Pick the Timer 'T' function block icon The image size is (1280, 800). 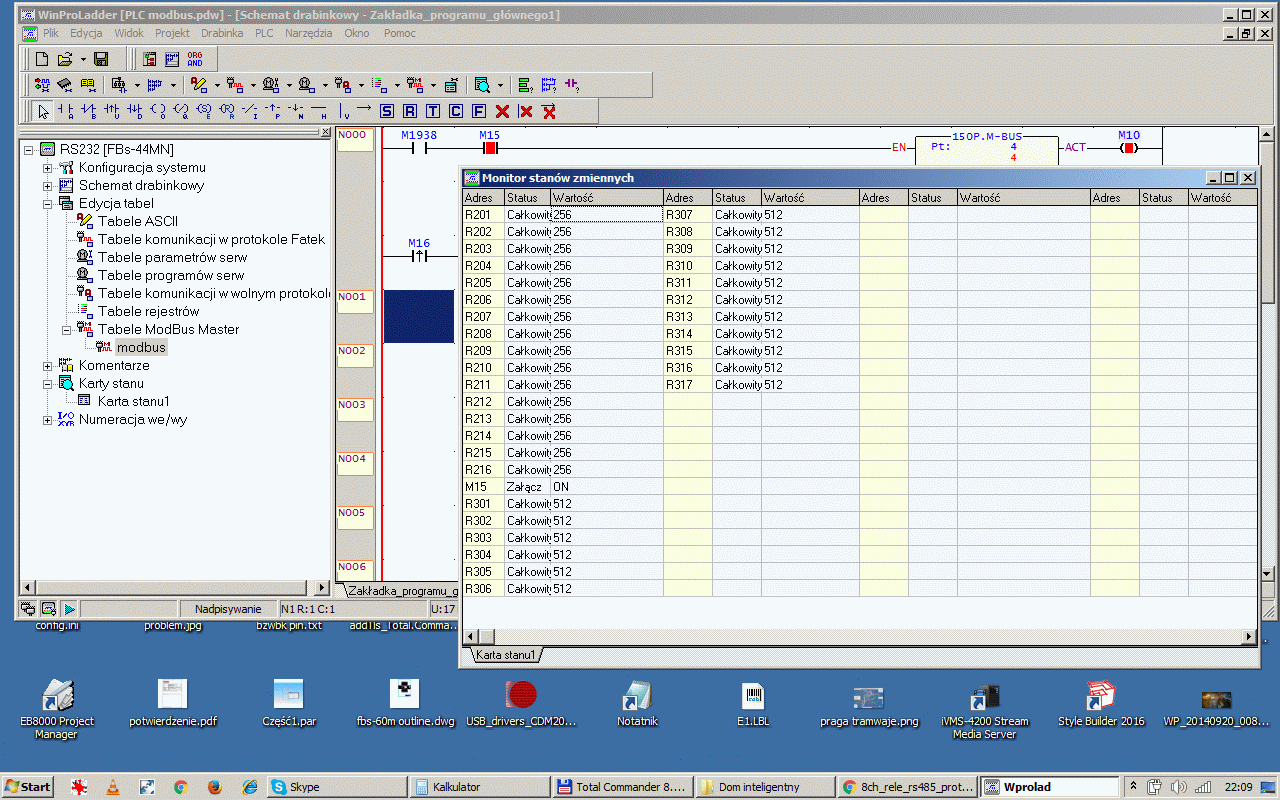[433, 111]
